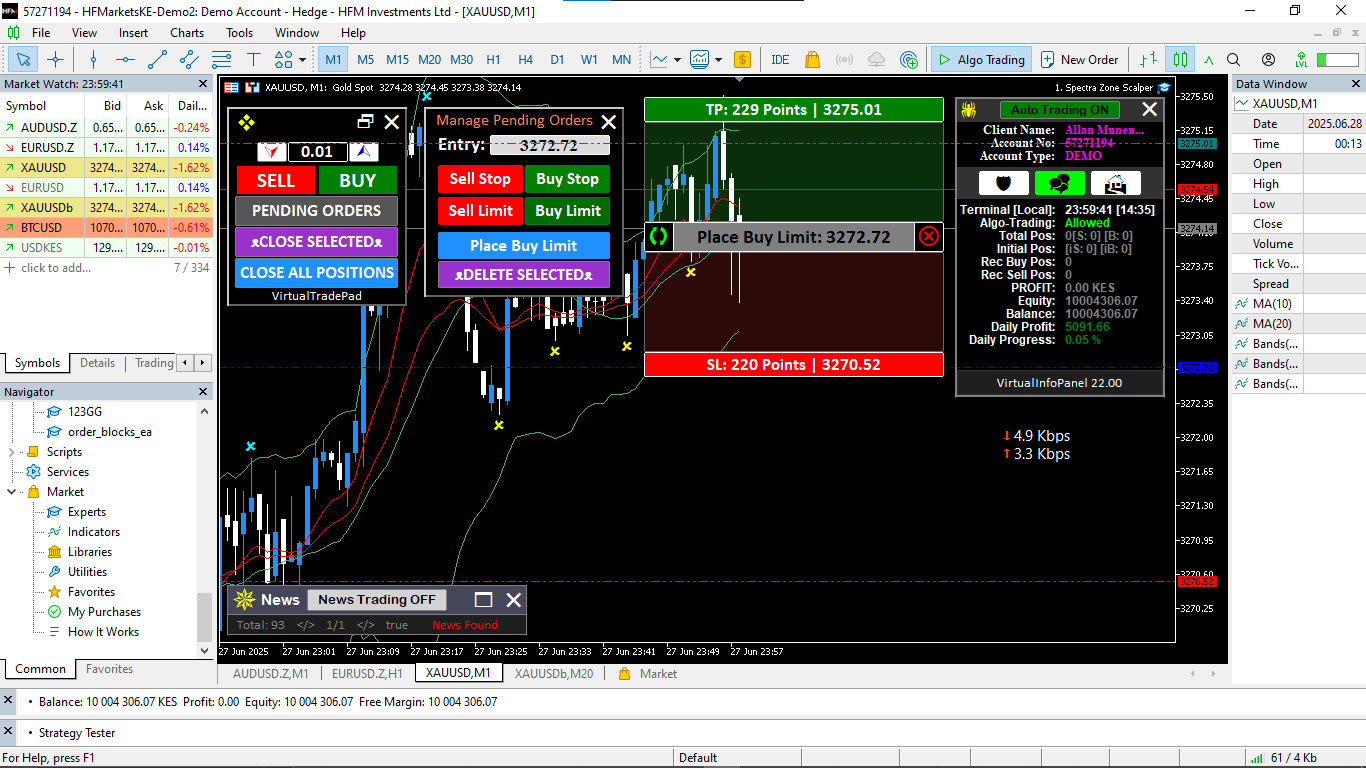Draw a vertical line on the chart
The width and height of the screenshot is (1366, 768).
[93, 59]
